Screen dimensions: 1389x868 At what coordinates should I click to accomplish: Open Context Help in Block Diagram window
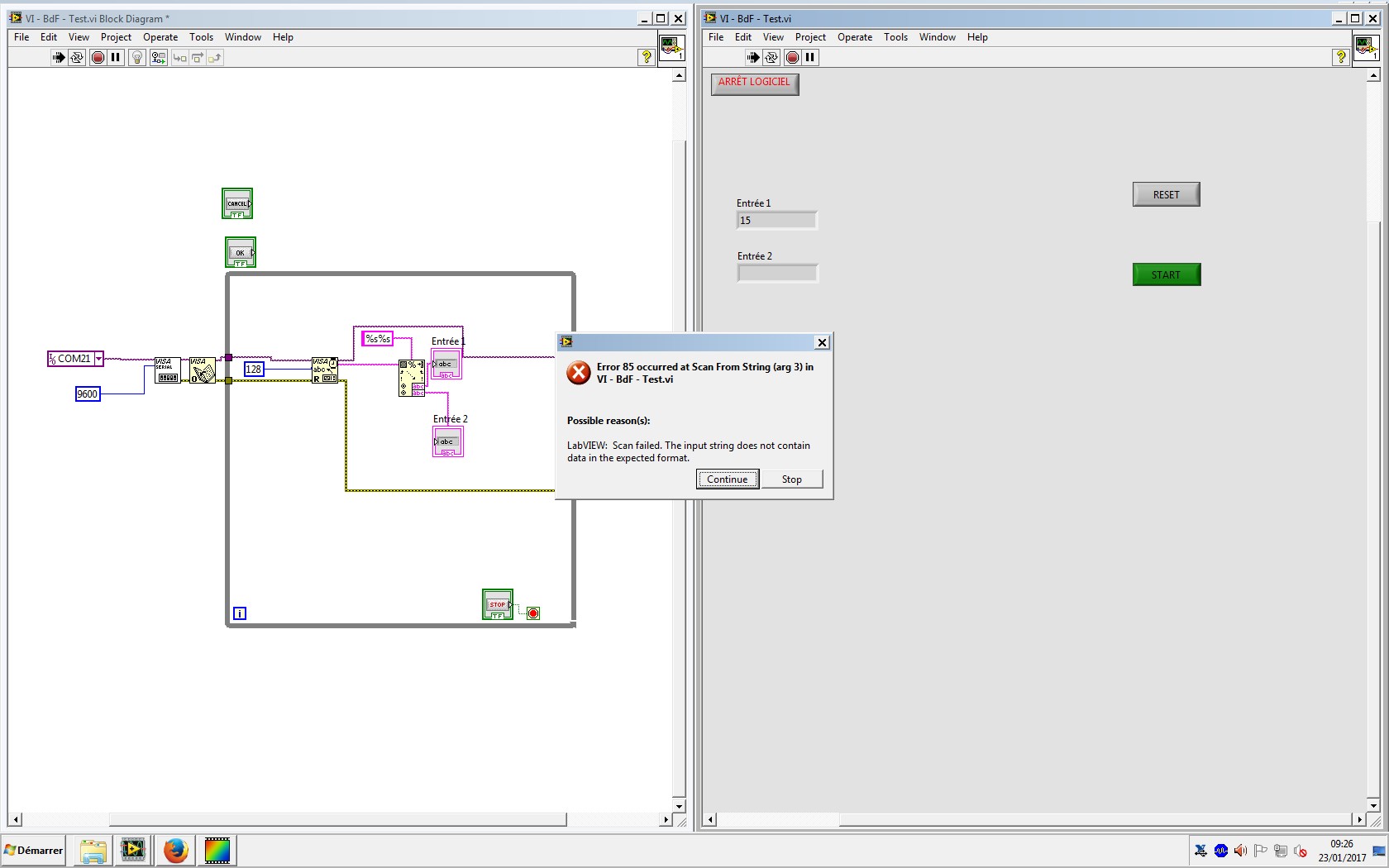tap(647, 57)
